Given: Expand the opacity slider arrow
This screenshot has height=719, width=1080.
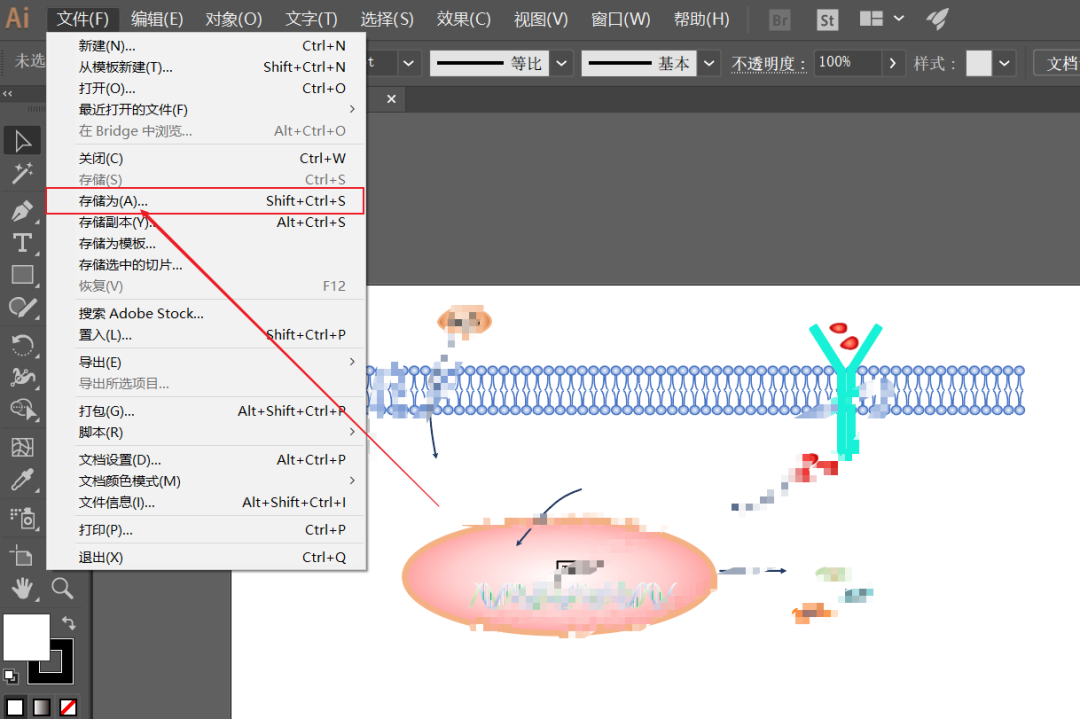Looking at the screenshot, I should point(893,63).
